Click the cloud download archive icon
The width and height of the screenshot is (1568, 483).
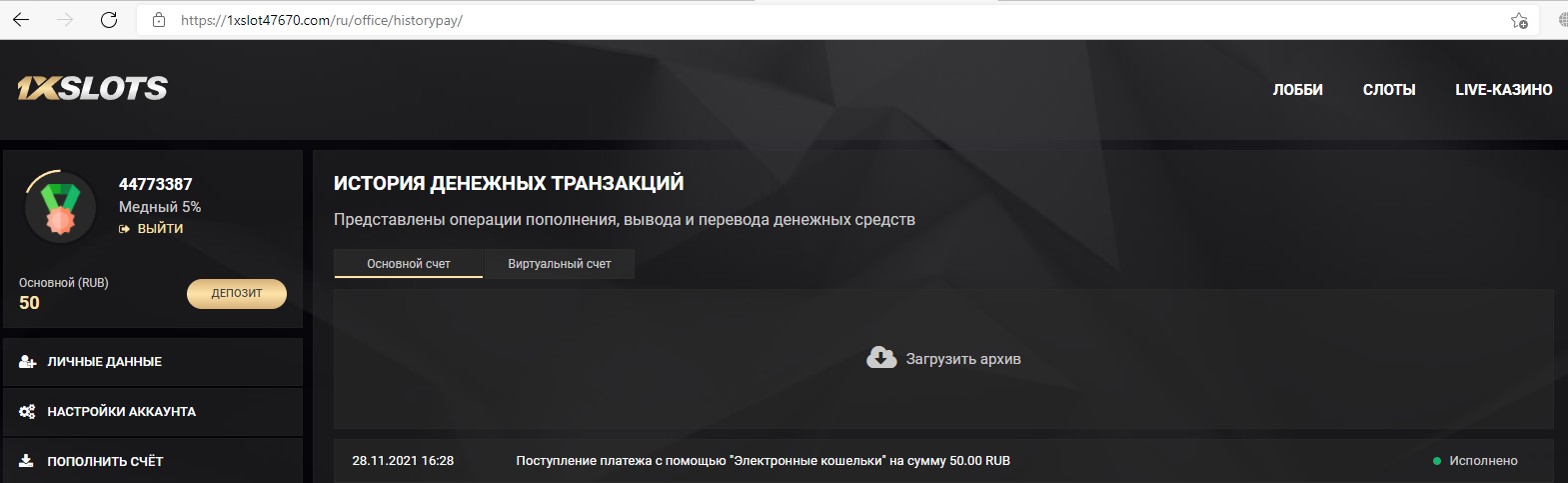coord(881,357)
